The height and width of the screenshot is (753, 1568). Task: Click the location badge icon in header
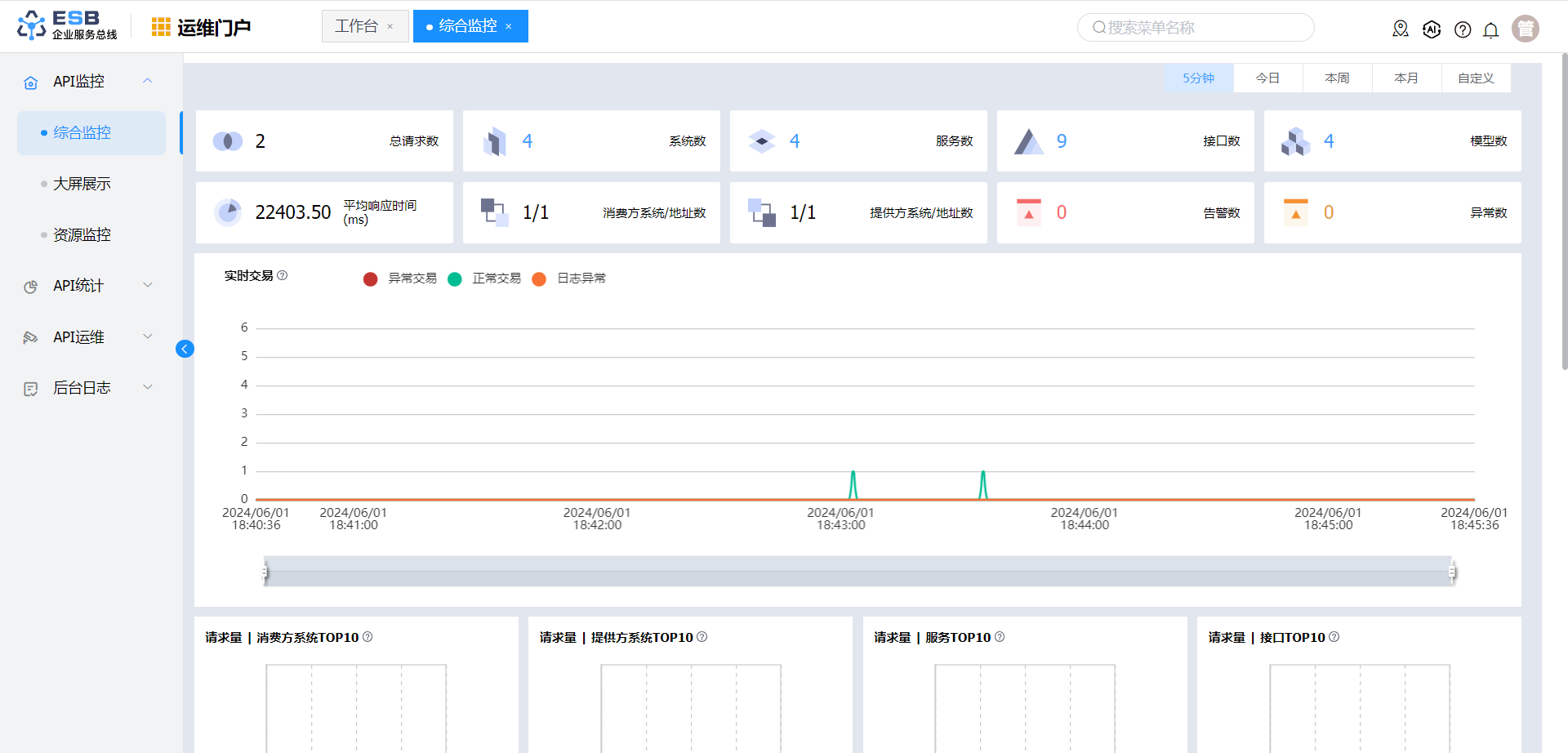(x=1401, y=29)
